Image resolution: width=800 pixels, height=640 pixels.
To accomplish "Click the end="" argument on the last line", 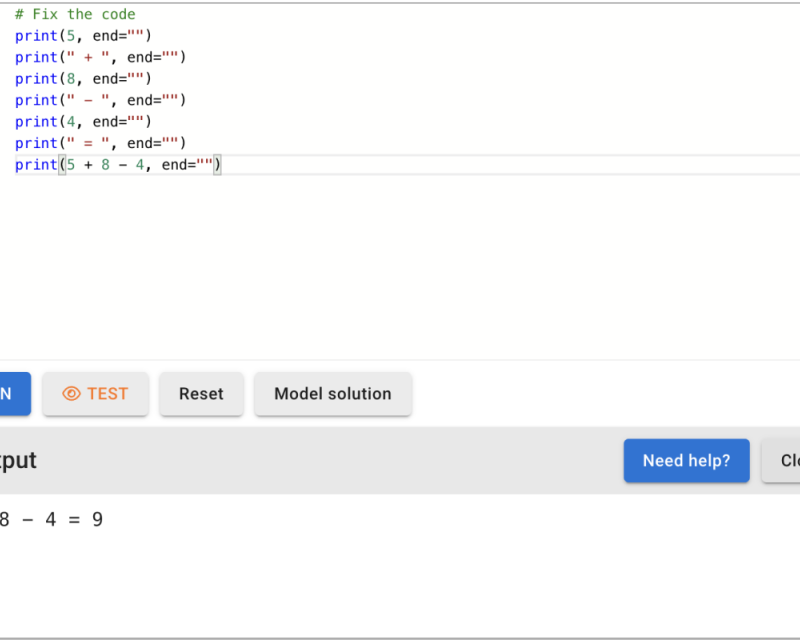I will (x=188, y=164).
